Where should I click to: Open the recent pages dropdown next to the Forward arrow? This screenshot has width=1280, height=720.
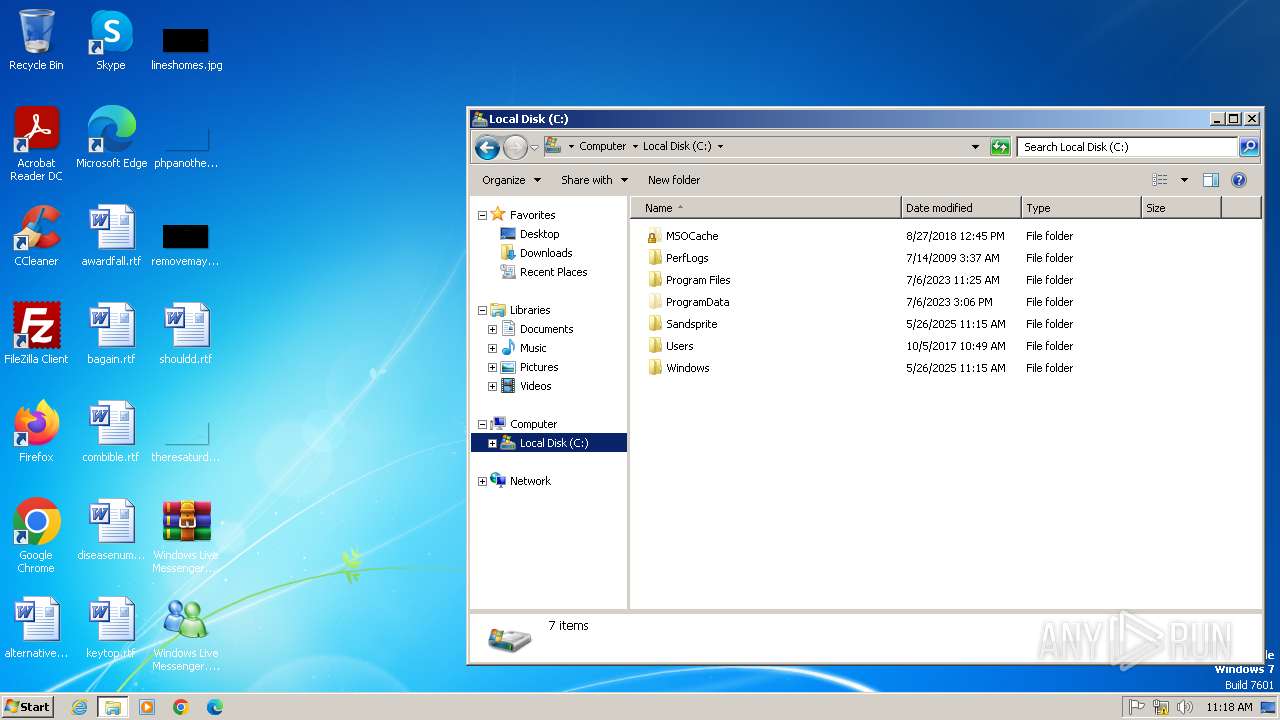[x=534, y=147]
